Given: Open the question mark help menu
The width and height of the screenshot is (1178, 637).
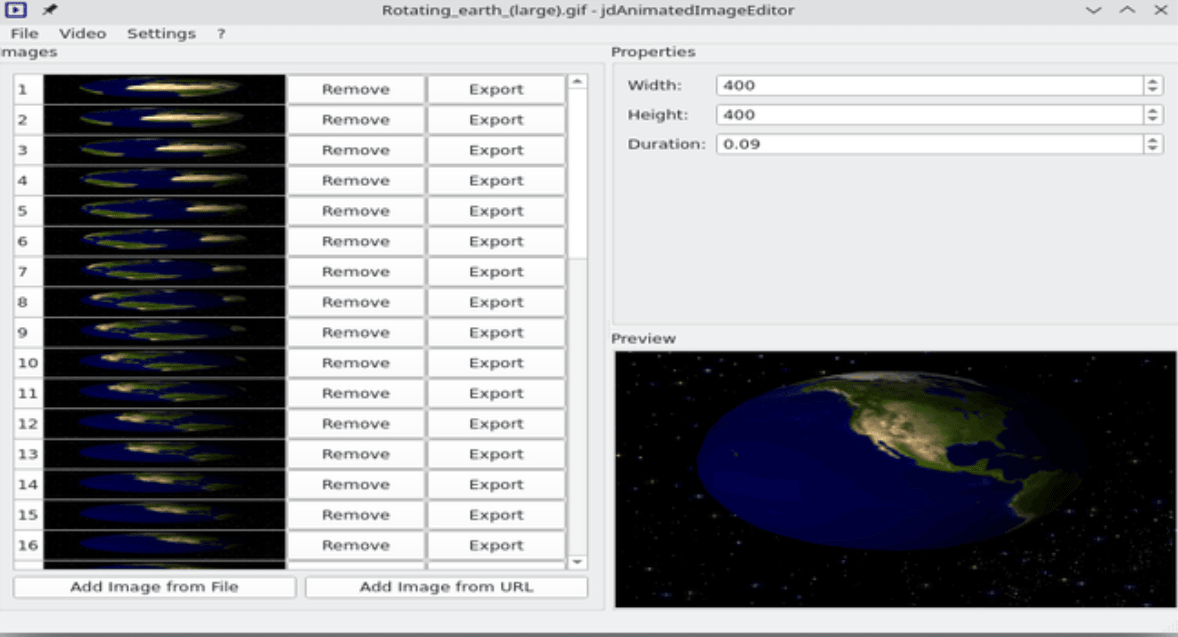Looking at the screenshot, I should point(220,33).
